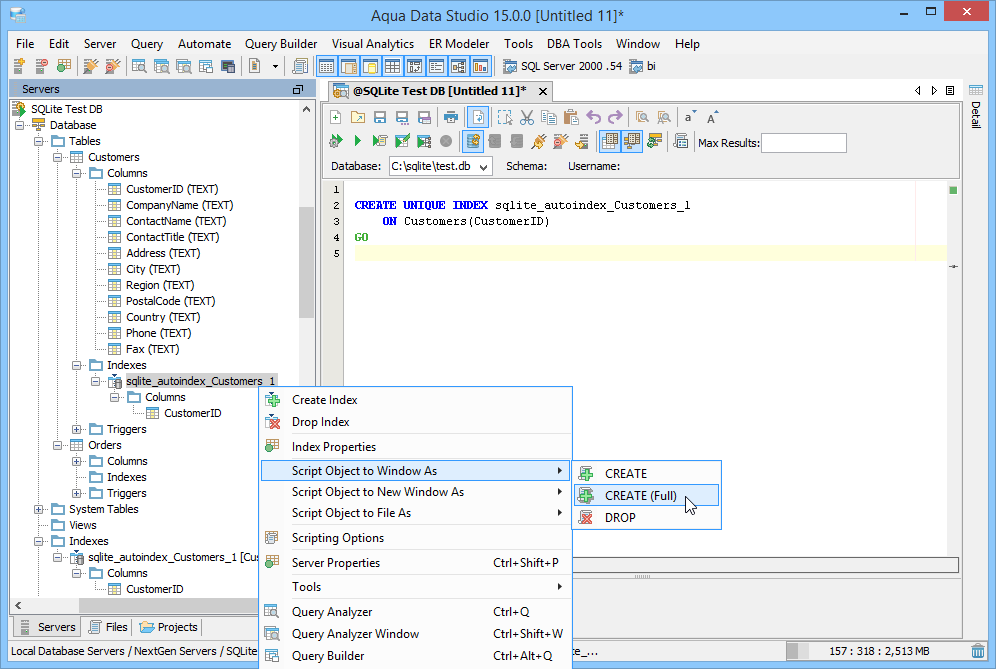Toggle the plain table layout button in main toolbar
This screenshot has height=669, width=996.
click(x=393, y=66)
